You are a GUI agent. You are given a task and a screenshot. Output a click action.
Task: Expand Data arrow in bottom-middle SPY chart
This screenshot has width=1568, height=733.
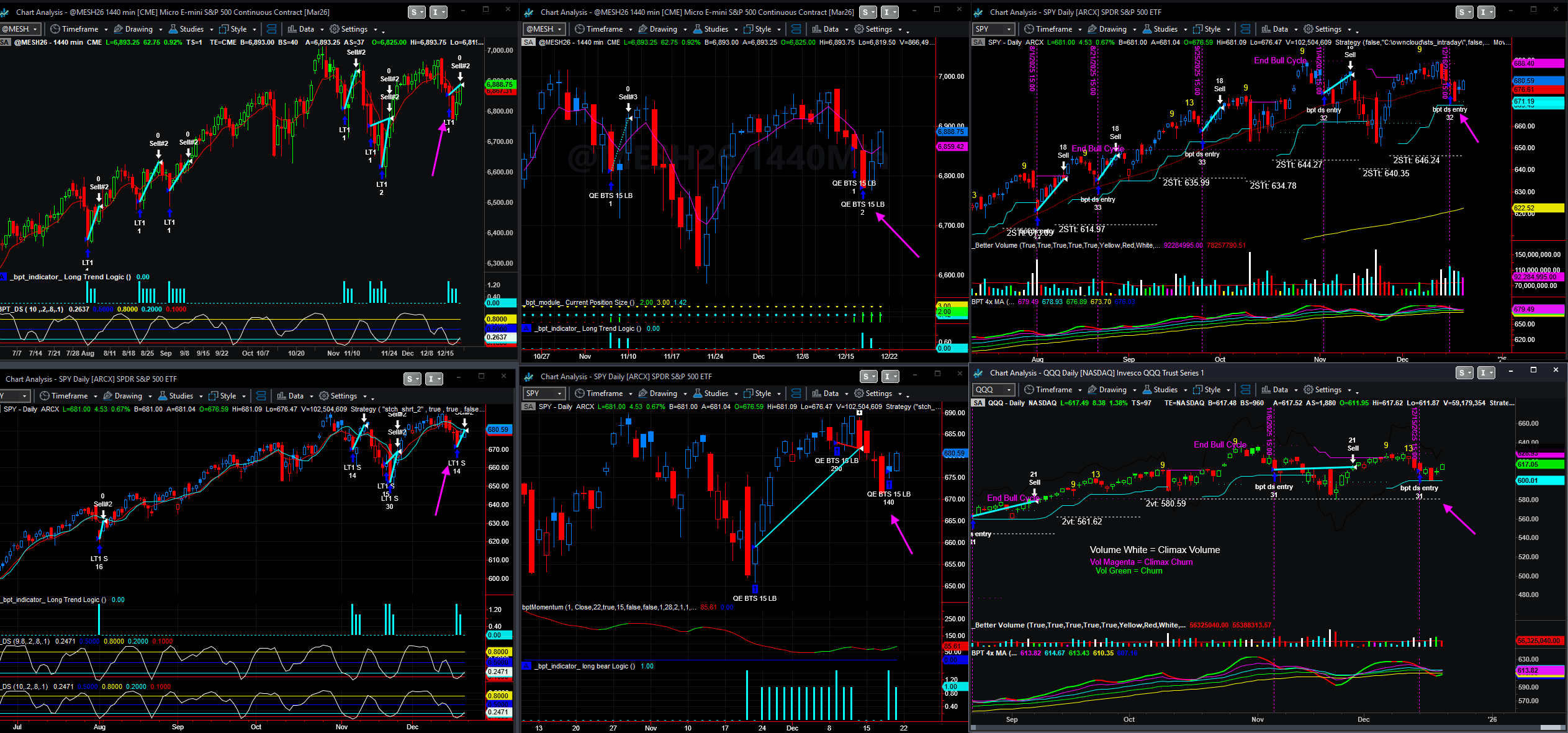click(x=847, y=394)
